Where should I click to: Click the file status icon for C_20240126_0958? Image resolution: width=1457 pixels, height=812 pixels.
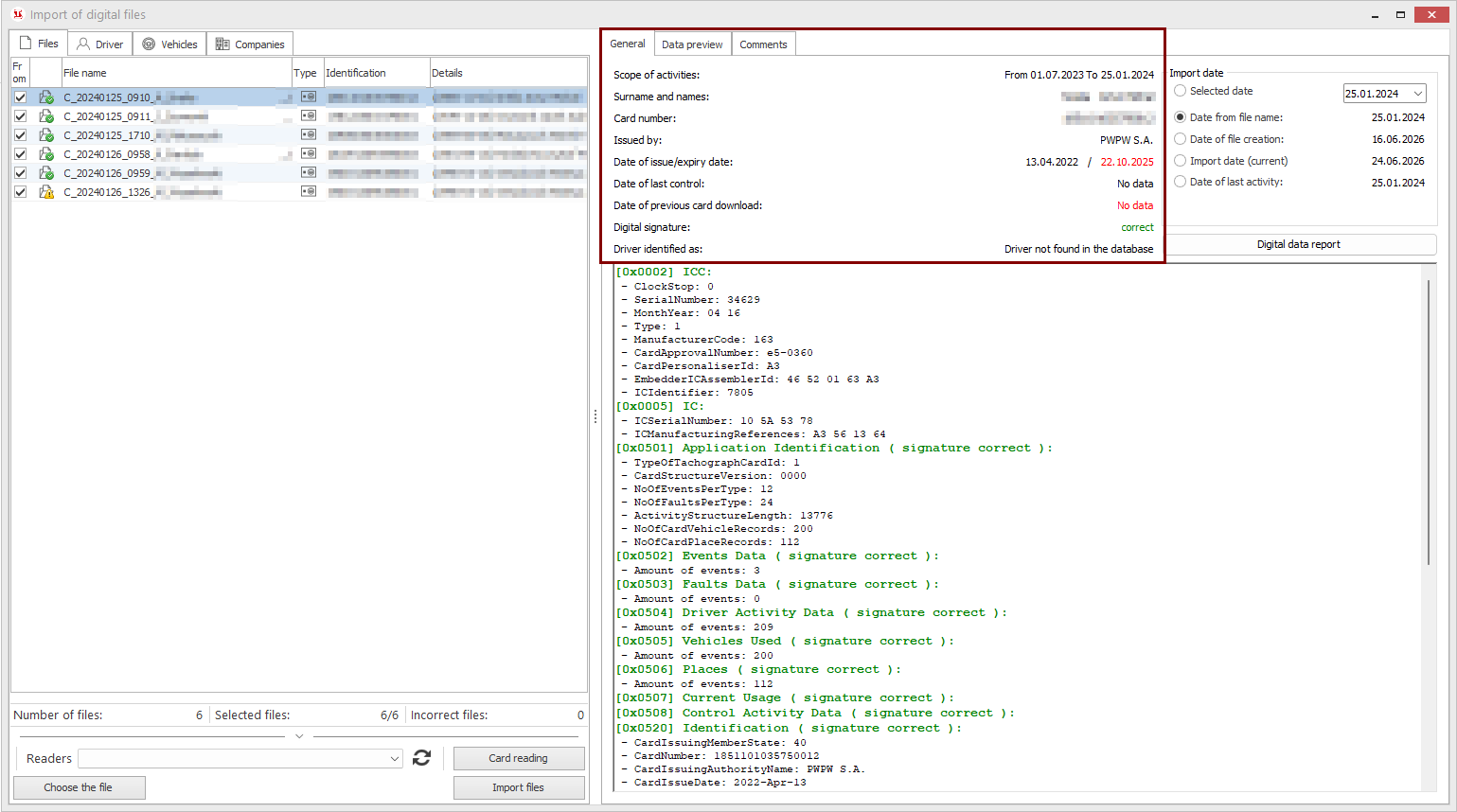point(45,154)
